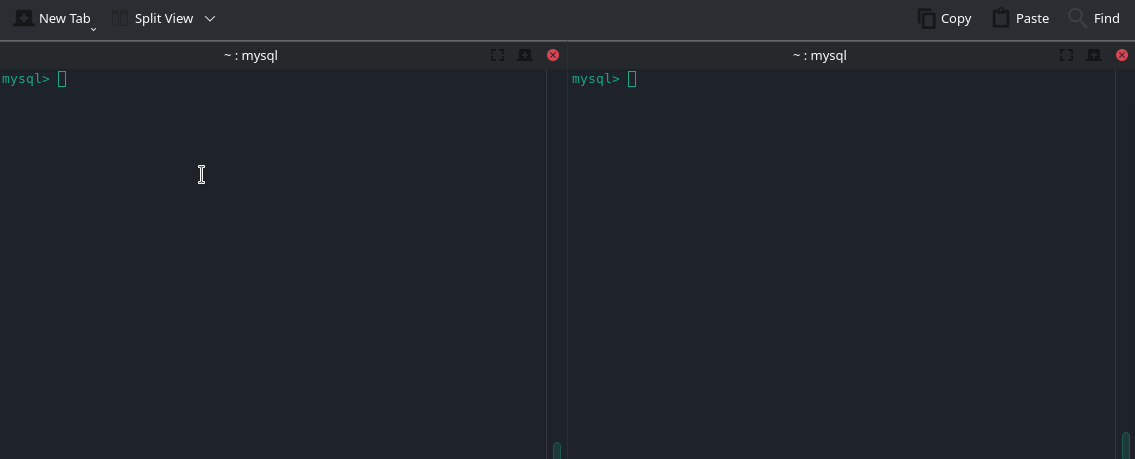1135x459 pixels.
Task: Focus the left pane mysql prompt
Action: click(x=34, y=79)
